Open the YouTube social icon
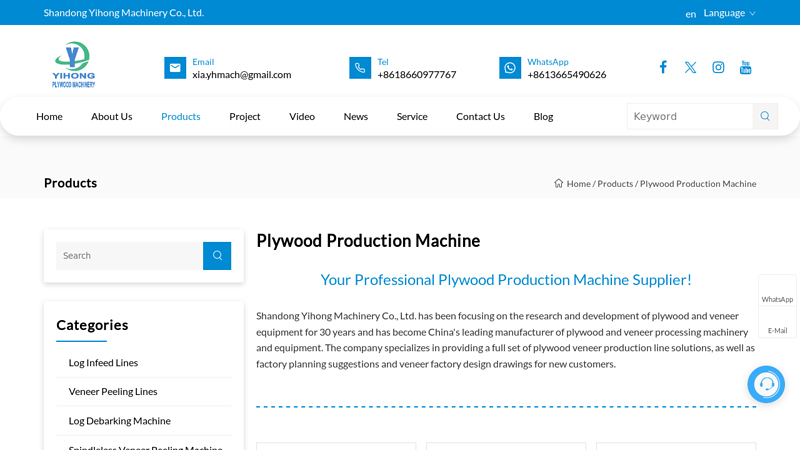Screen dimensions: 800x450 (745, 67)
